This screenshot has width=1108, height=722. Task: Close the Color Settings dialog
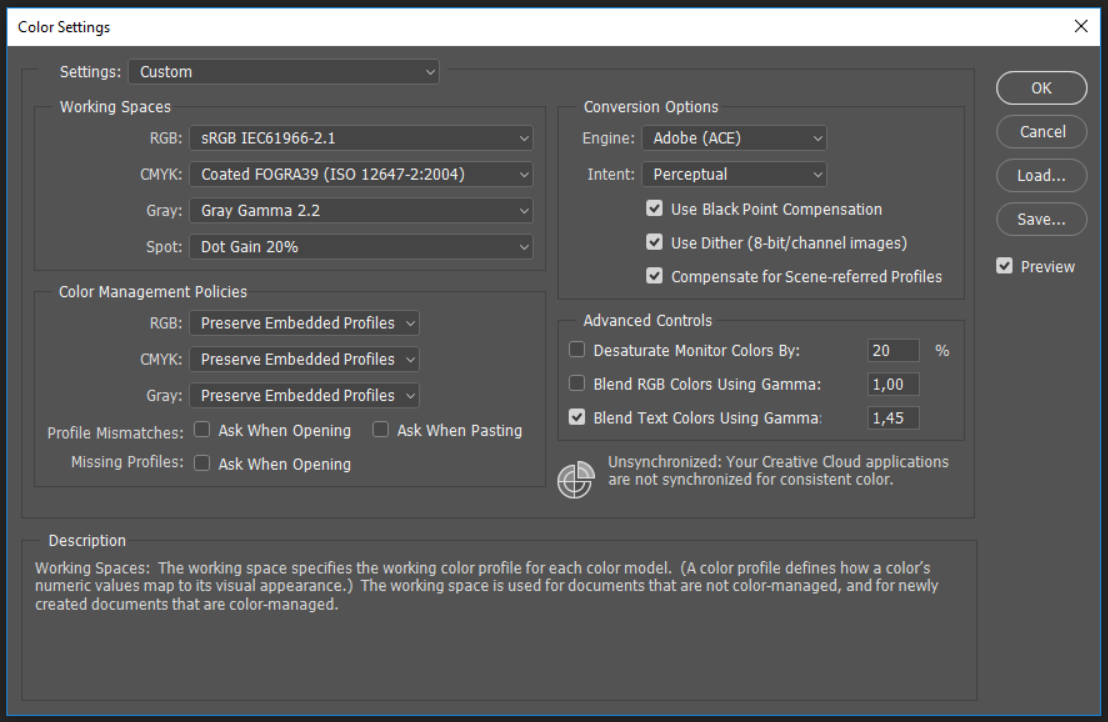click(x=1080, y=27)
